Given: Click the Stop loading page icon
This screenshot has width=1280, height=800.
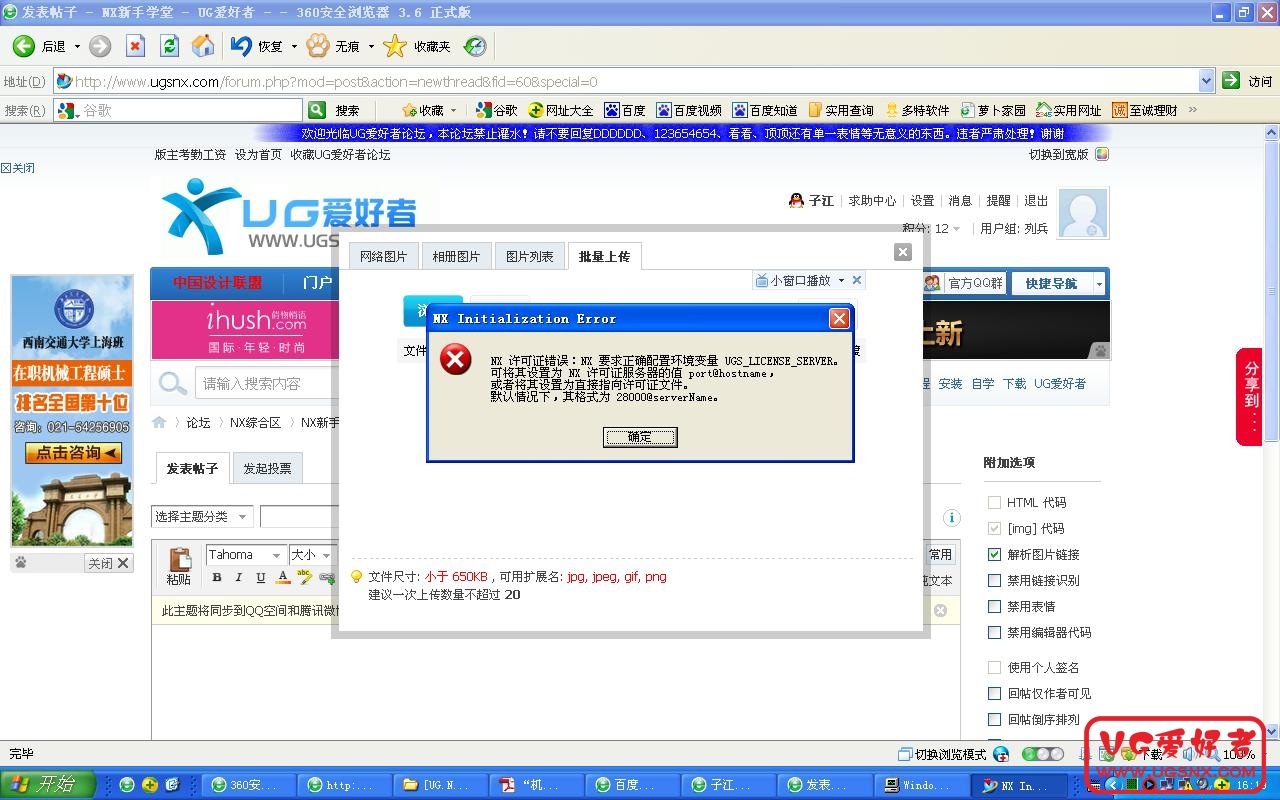Looking at the screenshot, I should click(x=135, y=46).
